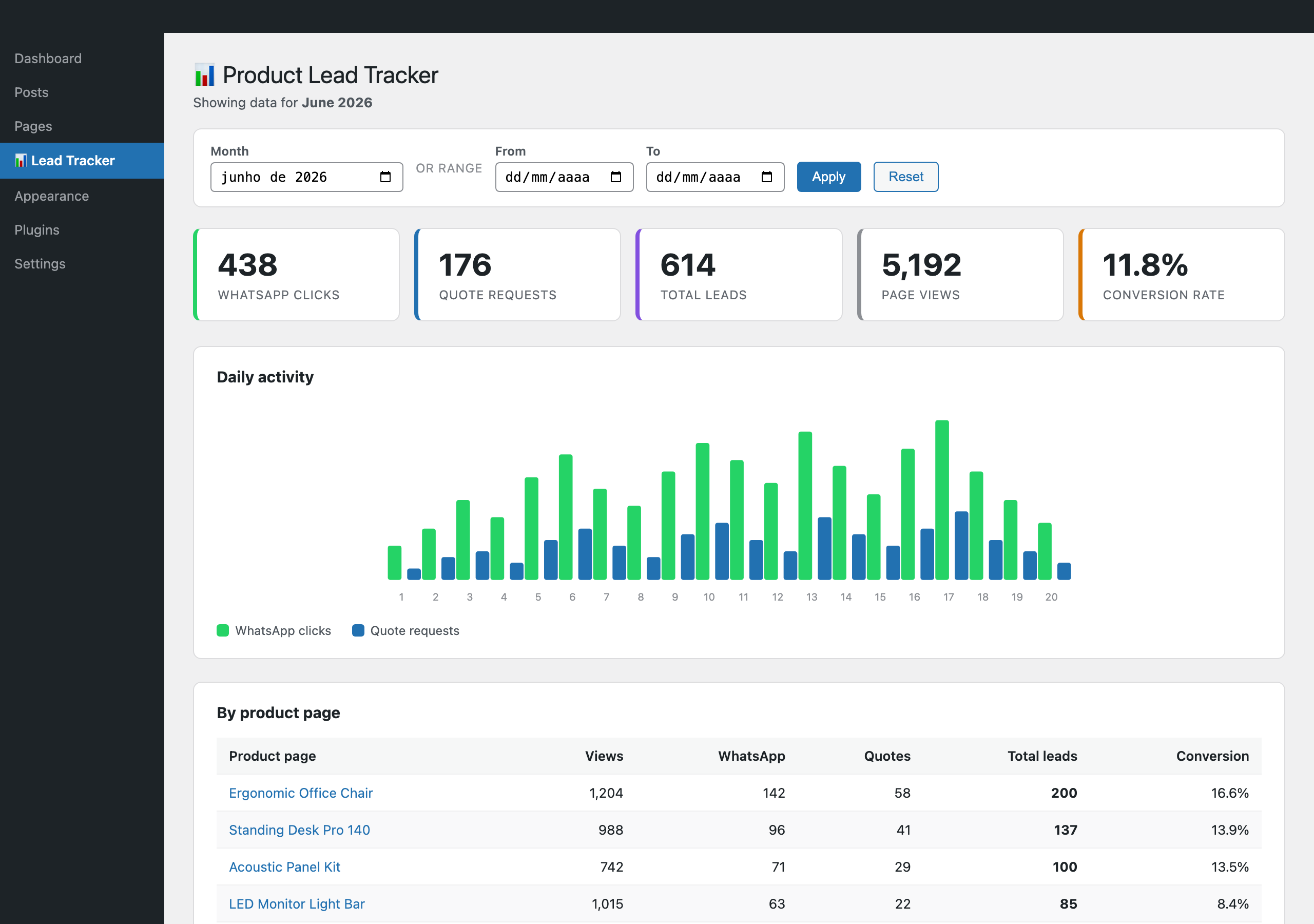Screen dimensions: 1314x924
Task: Click the blue quote bar for day 1
Action: coord(414,573)
